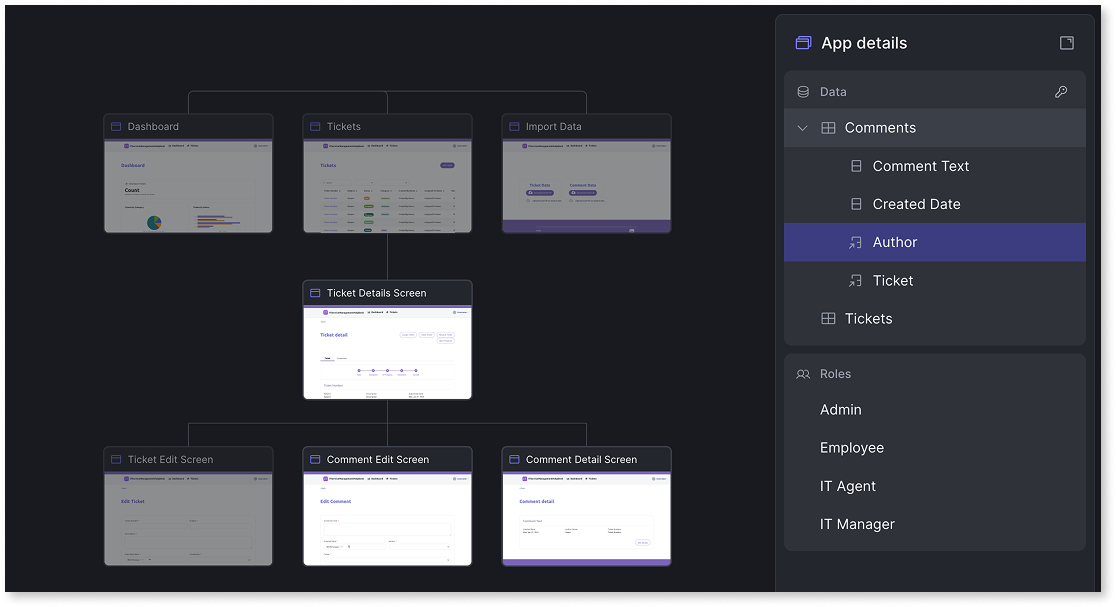This screenshot has height=607, width=1116.
Task: Open the Import Data screen thumbnail
Action: pos(586,186)
